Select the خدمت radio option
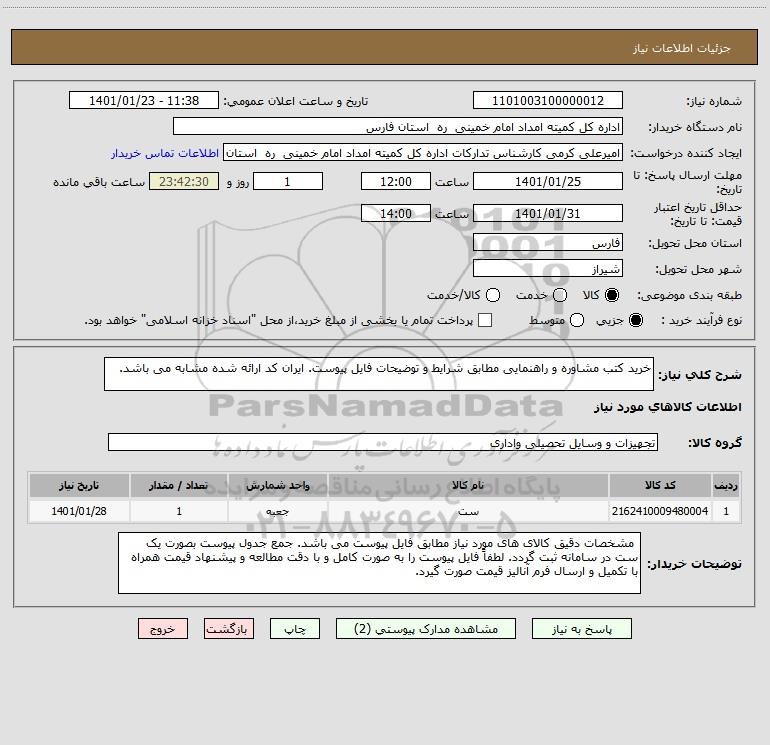This screenshot has height=745, width=770. click(560, 295)
